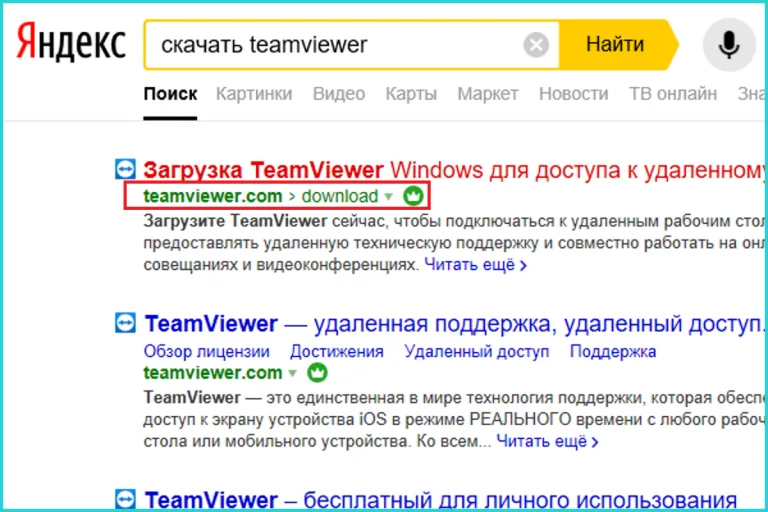Select the Поиск tab
Screen dimensions: 768x512
click(x=170, y=94)
